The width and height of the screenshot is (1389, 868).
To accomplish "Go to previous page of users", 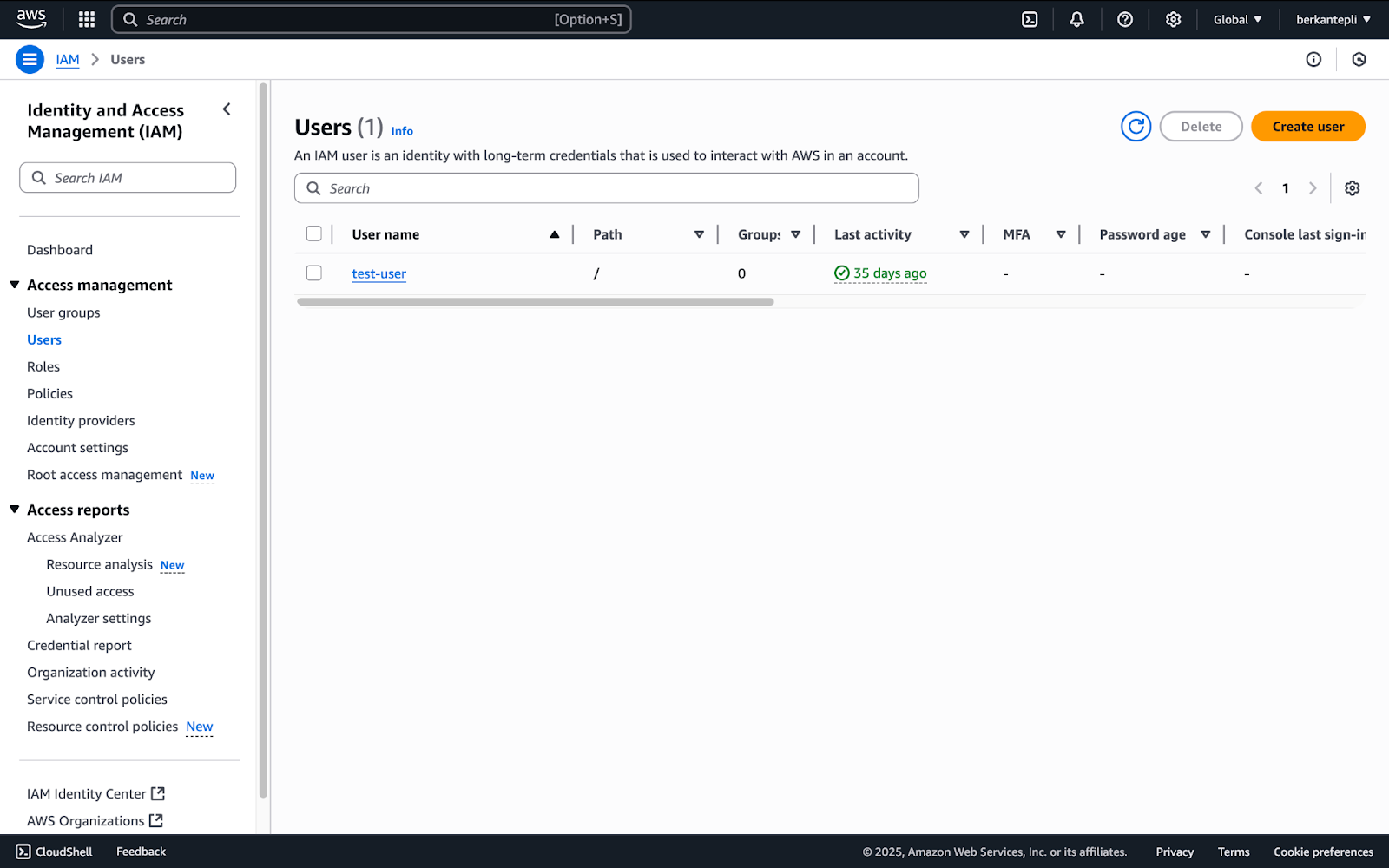I will pyautogui.click(x=1259, y=188).
